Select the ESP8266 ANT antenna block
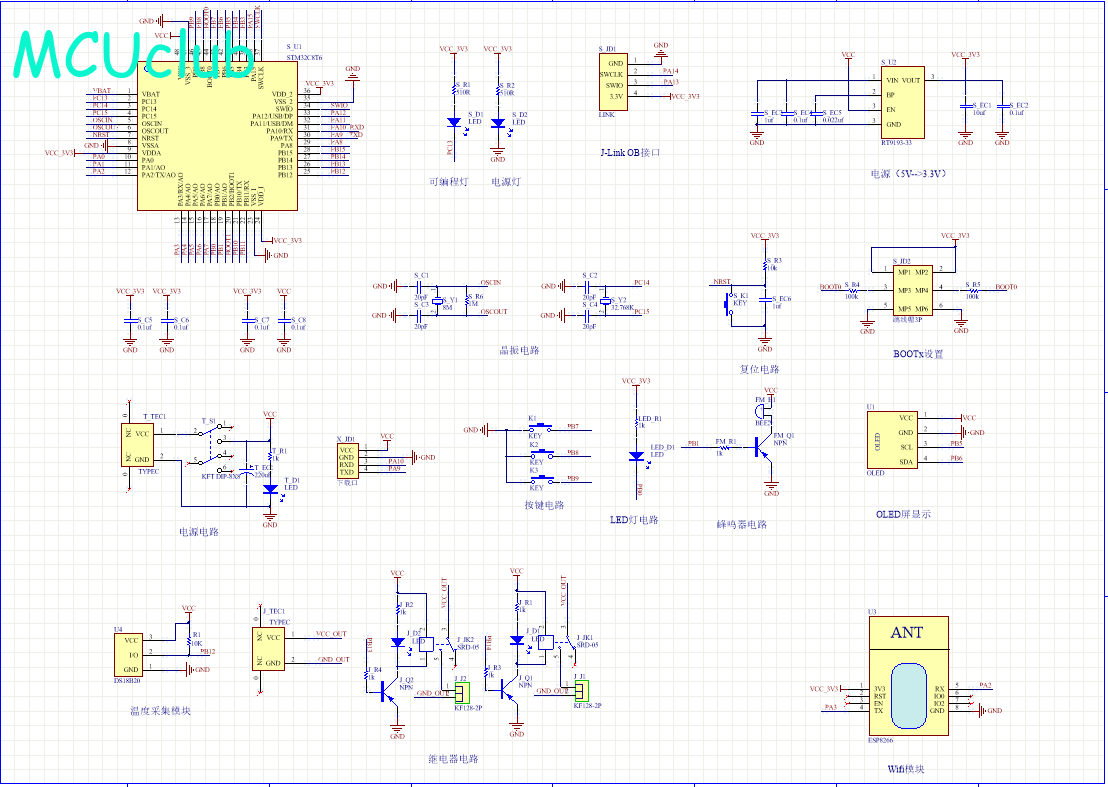 [x=907, y=632]
